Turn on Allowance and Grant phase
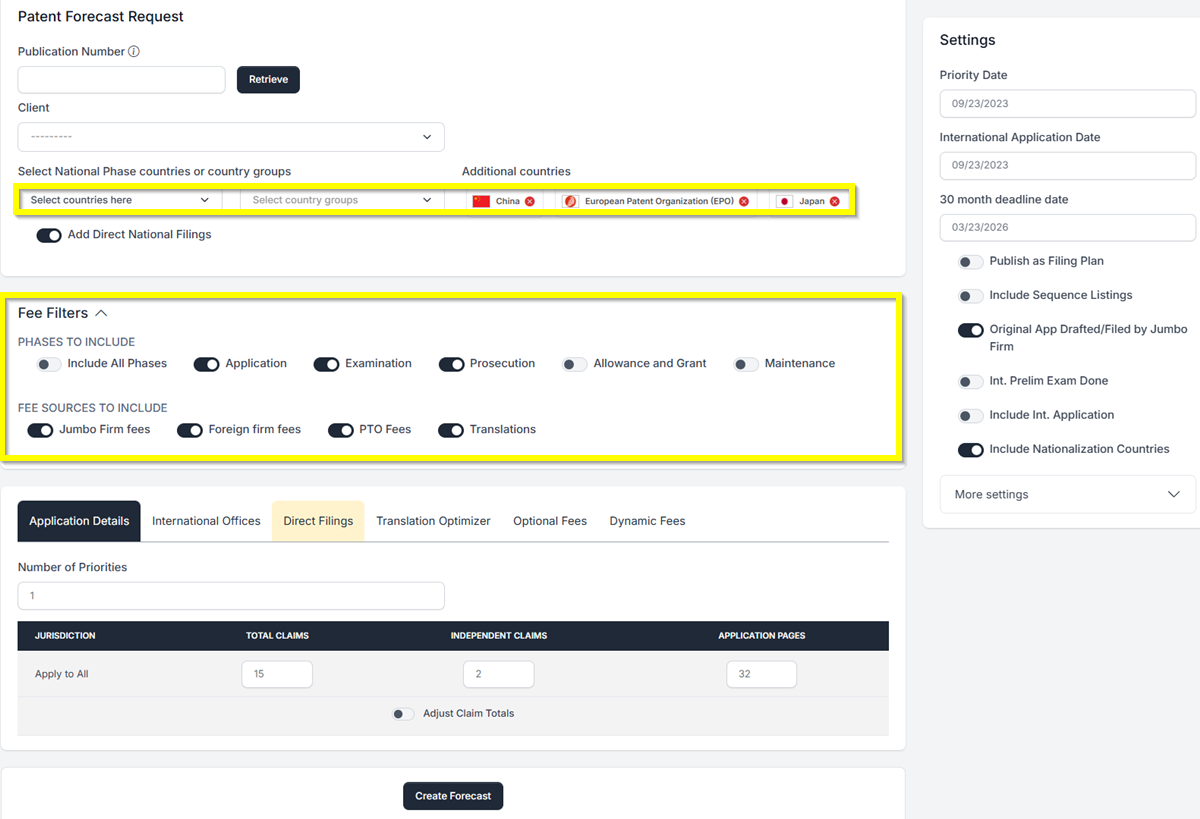 point(574,364)
